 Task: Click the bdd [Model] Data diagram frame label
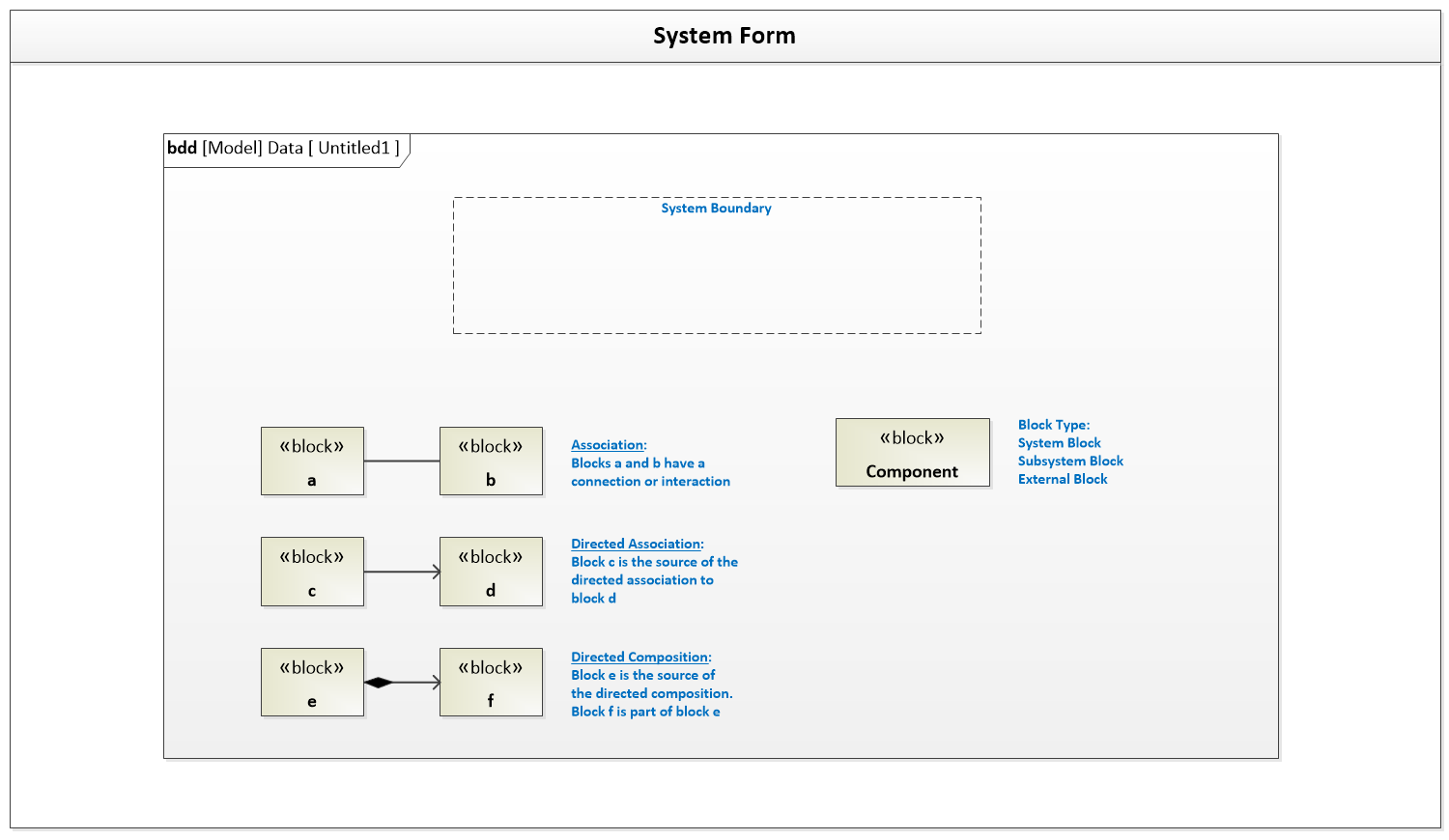click(284, 148)
